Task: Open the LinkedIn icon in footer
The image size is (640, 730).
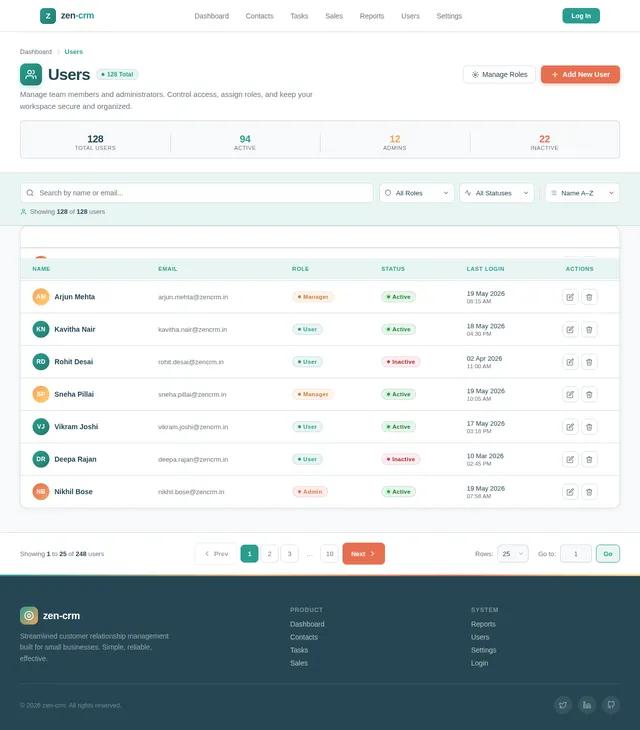Action: (587, 705)
